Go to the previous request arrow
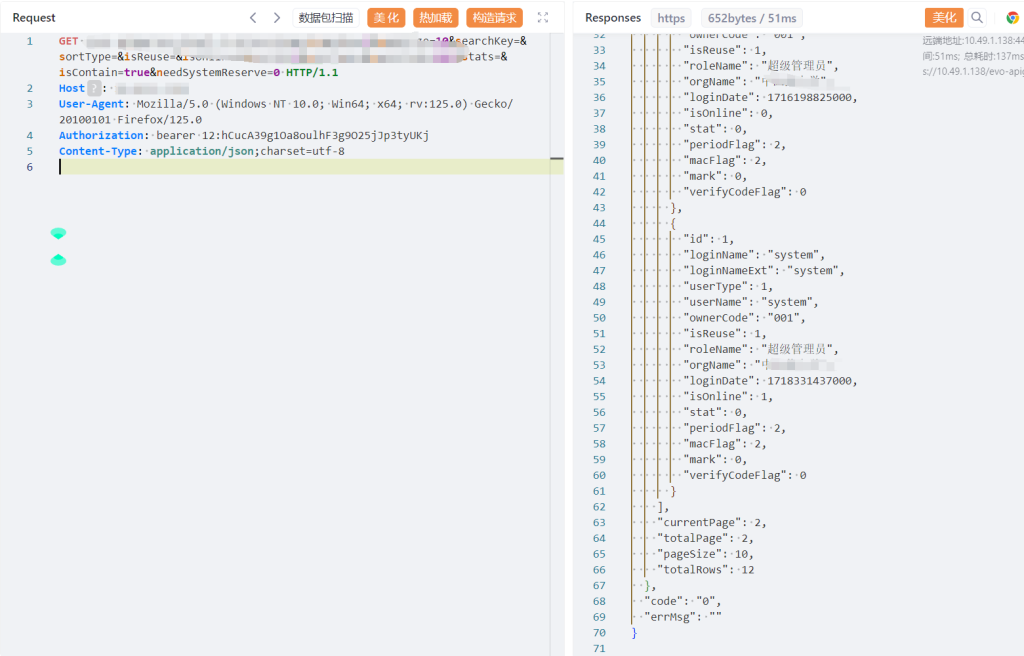The width and height of the screenshot is (1024, 656). coord(253,18)
